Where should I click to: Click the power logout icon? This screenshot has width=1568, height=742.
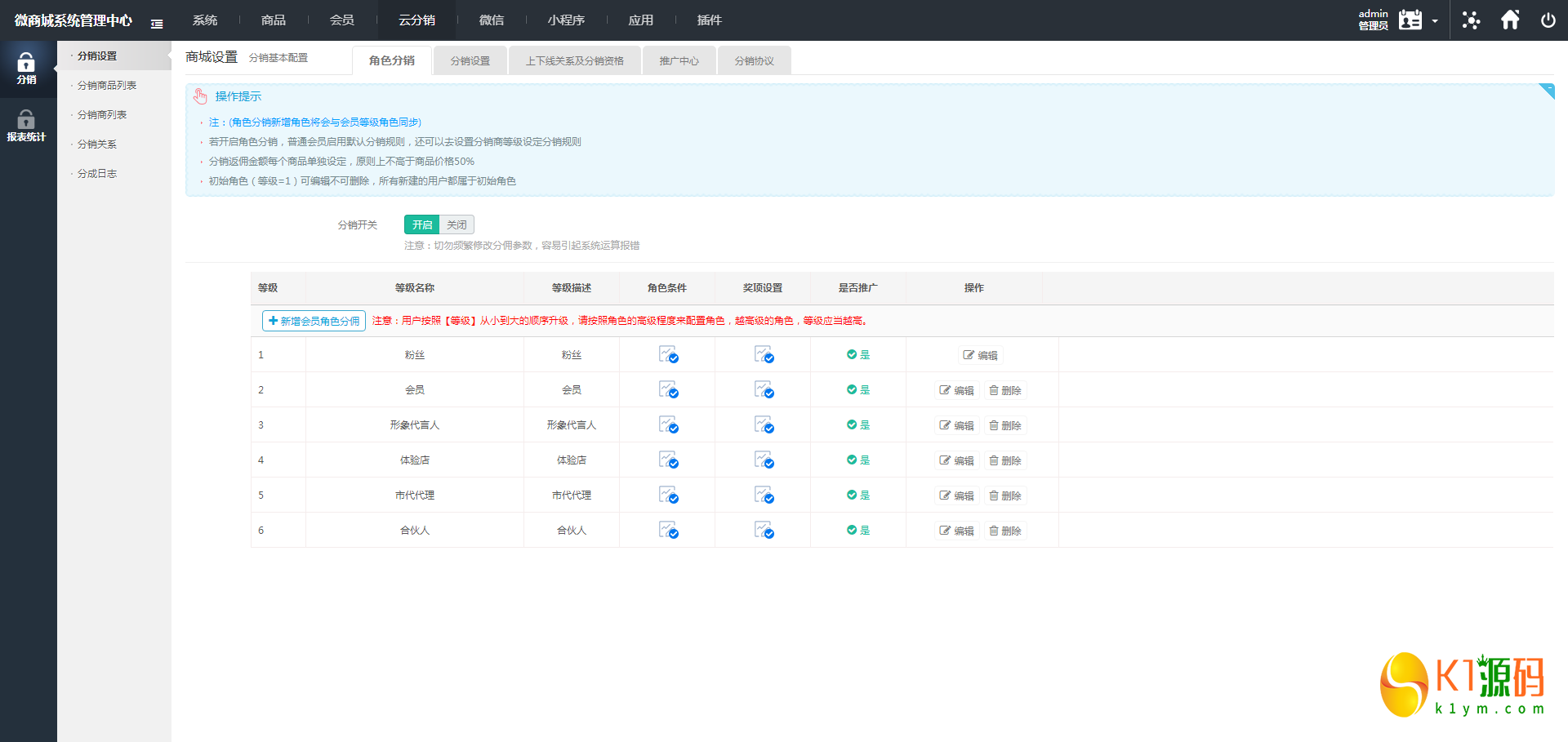point(1548,20)
